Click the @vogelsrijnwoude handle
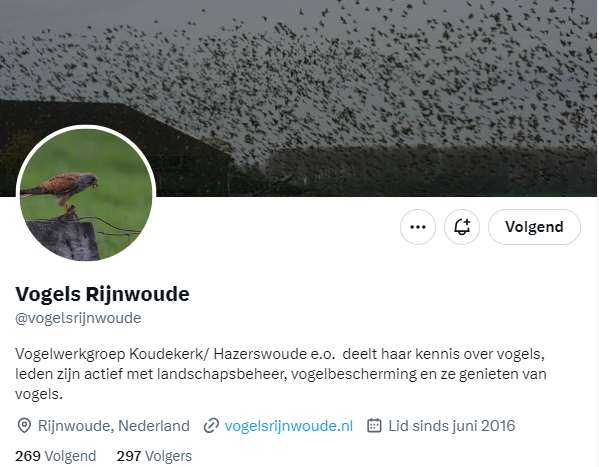Screen dimensions: 599x467 click(x=78, y=318)
